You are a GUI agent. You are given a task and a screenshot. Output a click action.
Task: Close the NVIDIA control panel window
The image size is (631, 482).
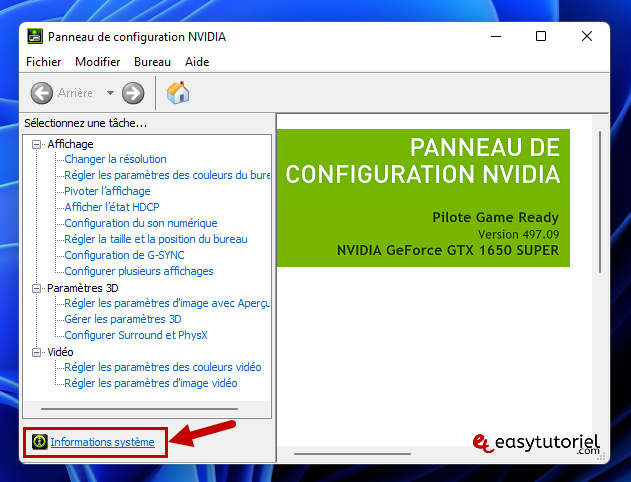(587, 36)
